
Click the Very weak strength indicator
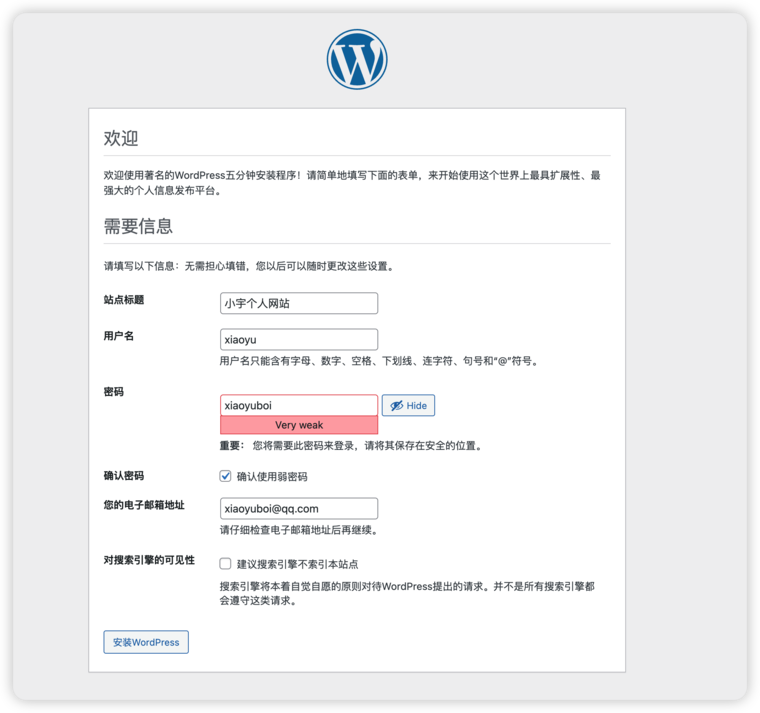(299, 425)
